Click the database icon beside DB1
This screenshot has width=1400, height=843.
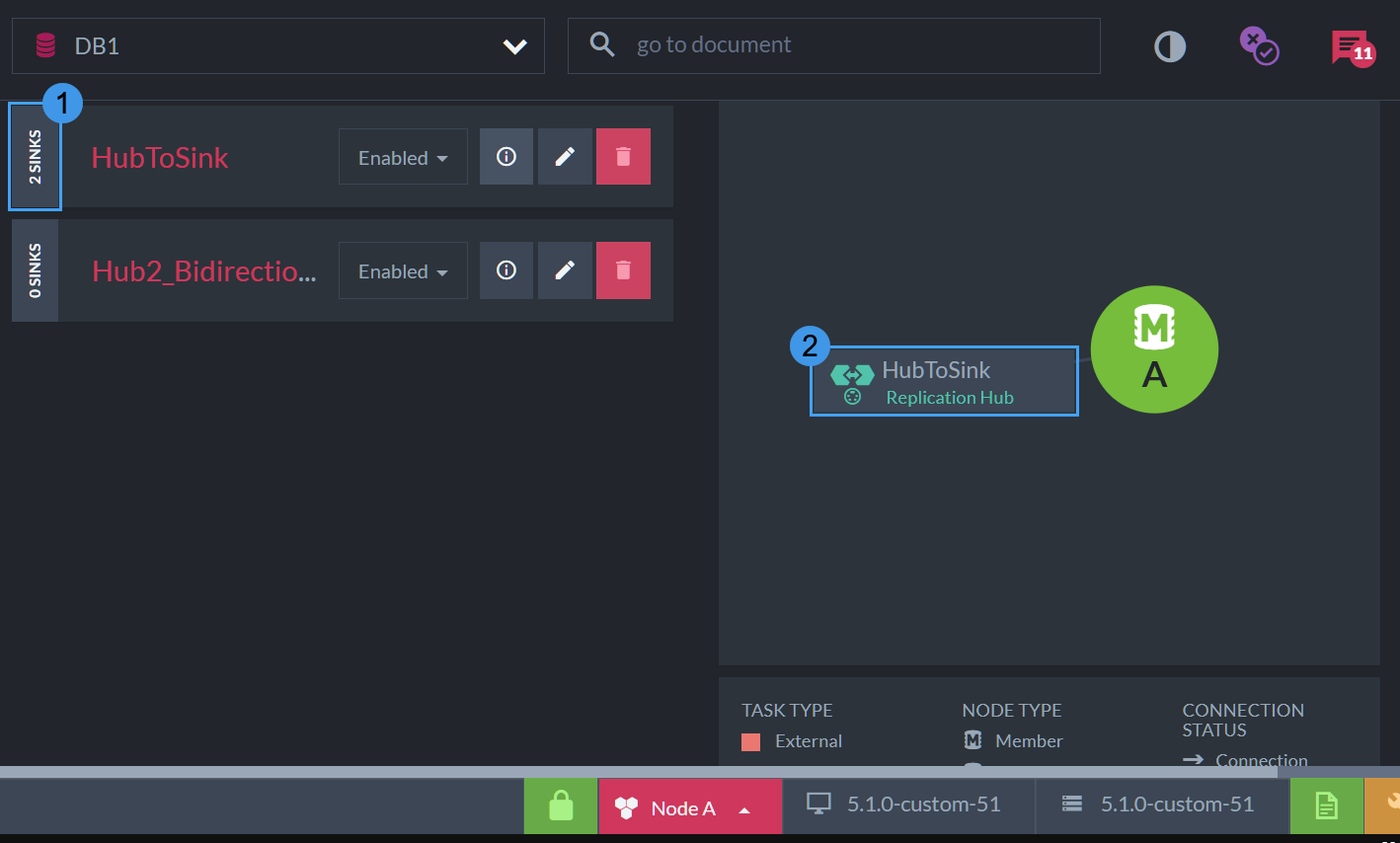tap(45, 45)
